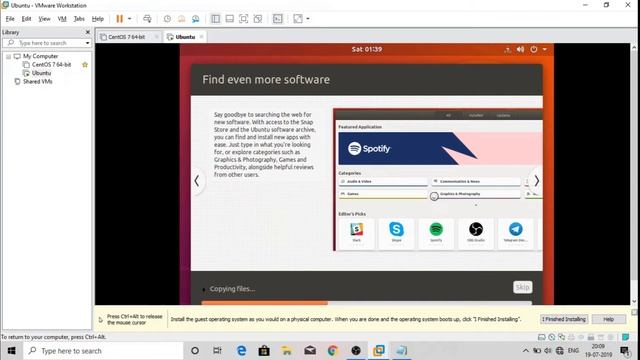The width and height of the screenshot is (640, 360).
Task: Open the Edit menu
Action: (x=26, y=19)
